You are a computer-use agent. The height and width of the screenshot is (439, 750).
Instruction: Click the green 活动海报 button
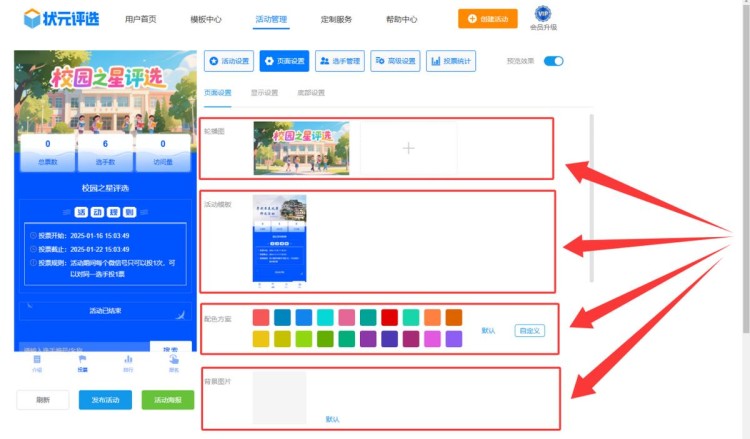167,400
